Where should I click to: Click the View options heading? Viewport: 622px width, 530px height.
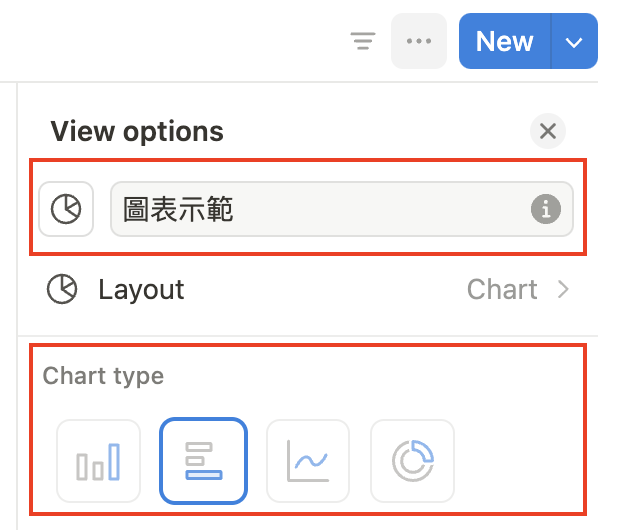click(x=137, y=131)
